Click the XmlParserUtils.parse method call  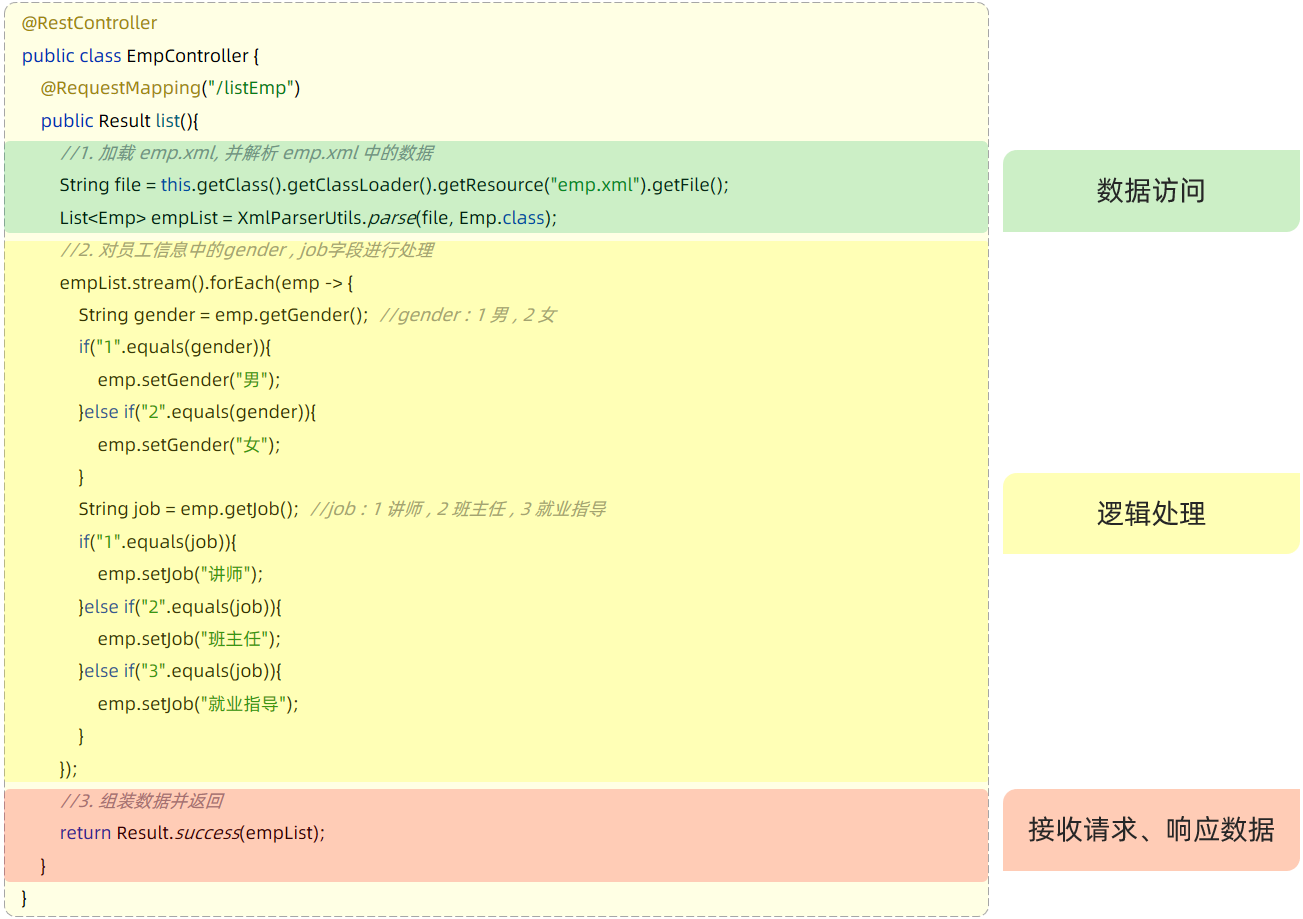coord(327,217)
